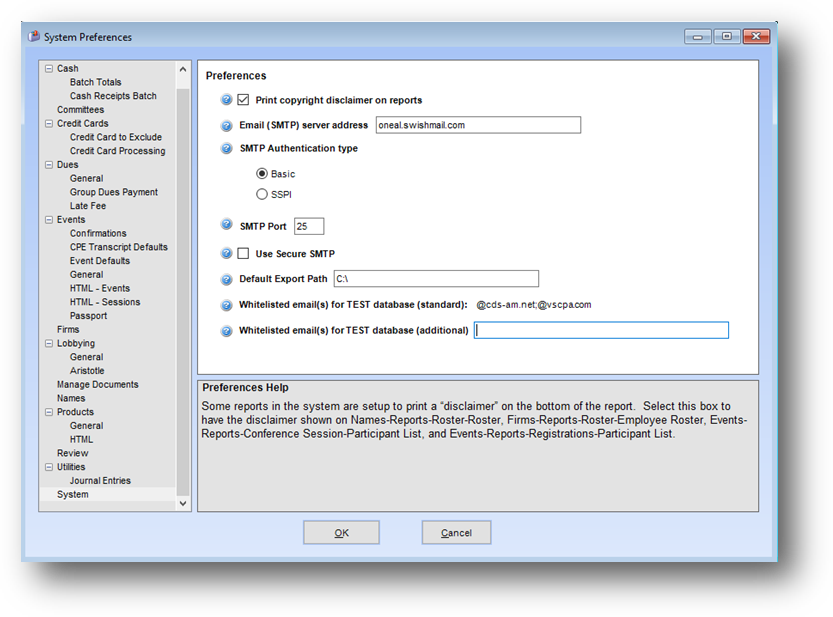833x617 pixels.
Task: Select General under Products
Action: point(87,426)
